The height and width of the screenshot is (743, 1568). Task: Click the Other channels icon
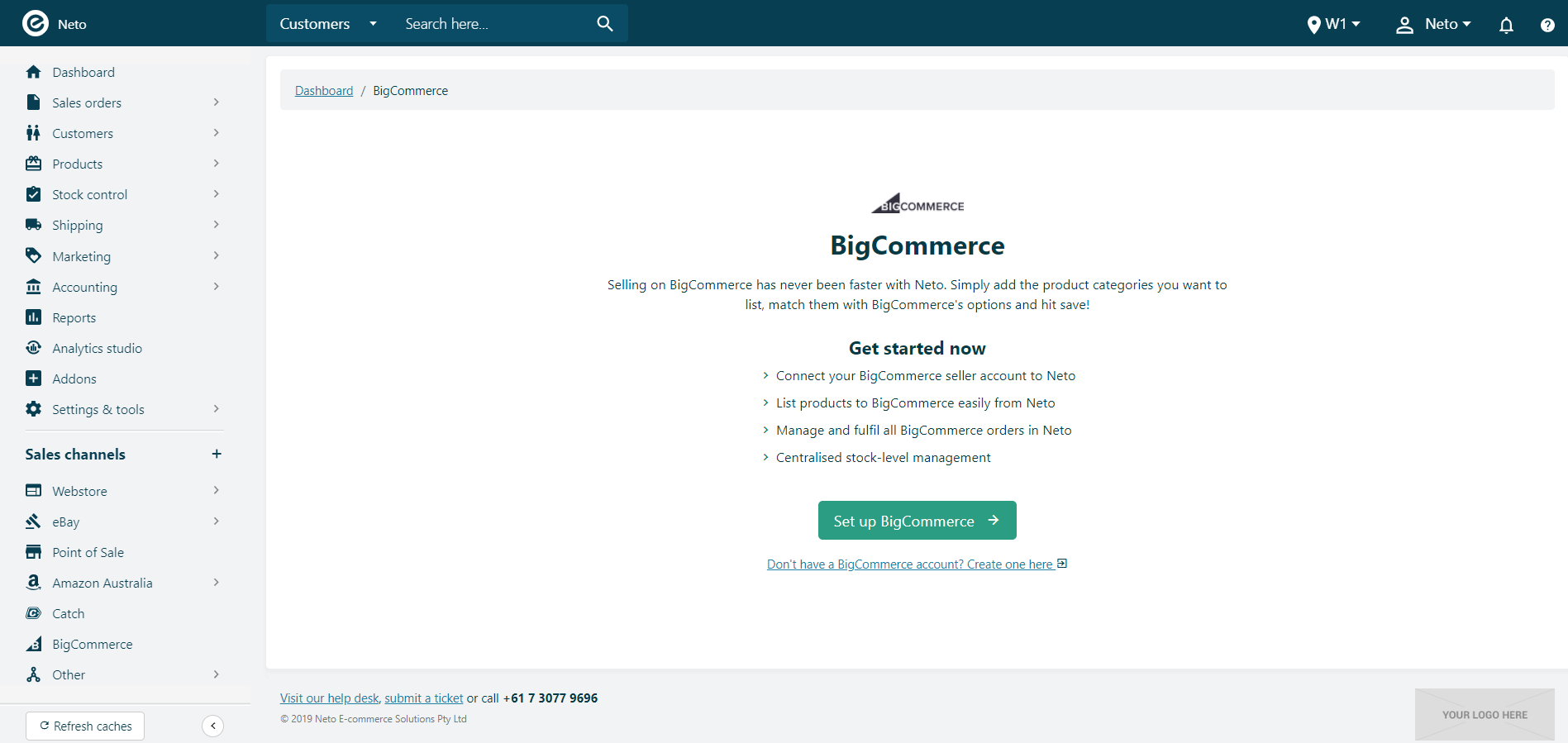(33, 674)
